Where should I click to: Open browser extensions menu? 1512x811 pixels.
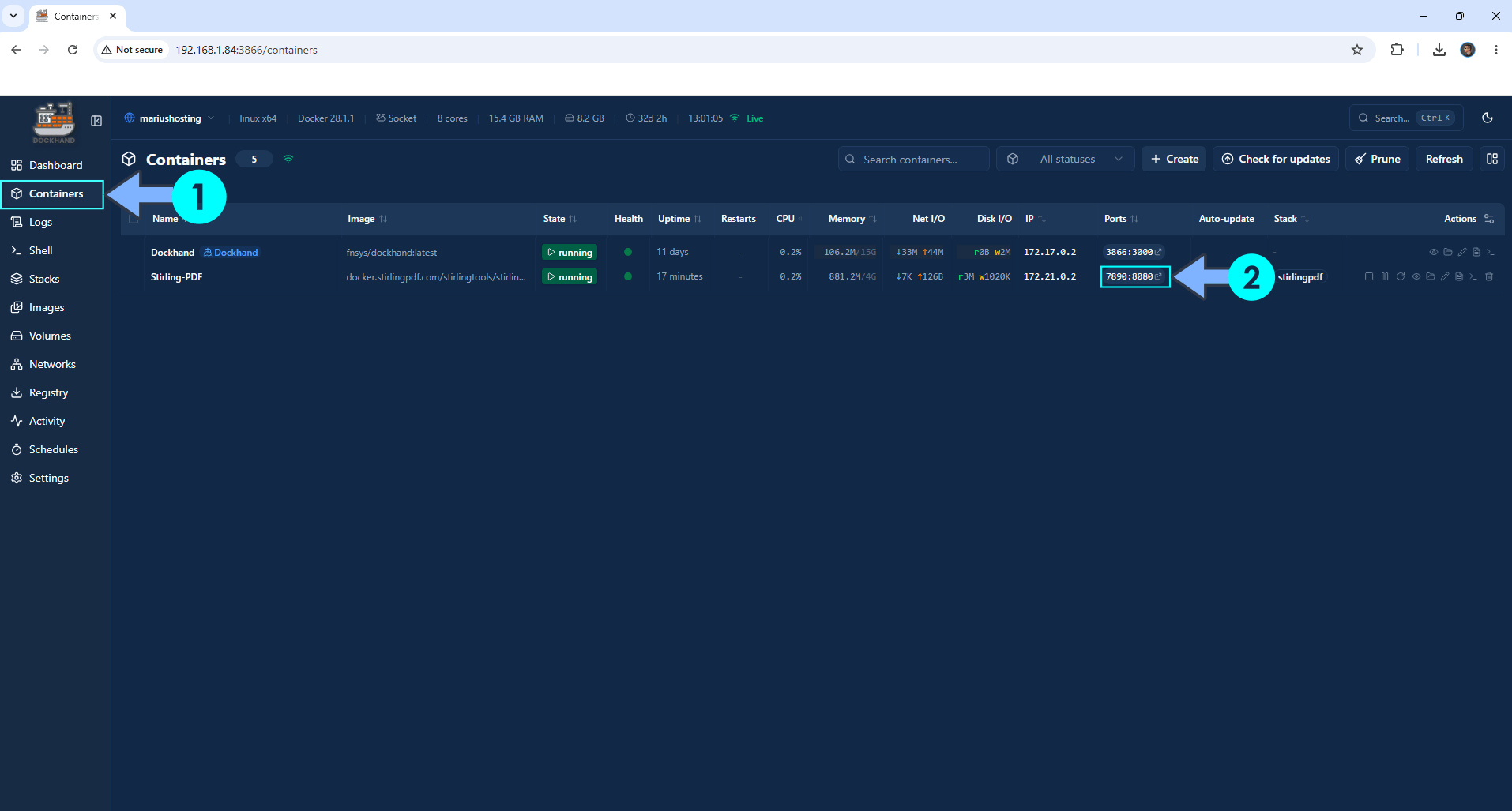(1397, 50)
